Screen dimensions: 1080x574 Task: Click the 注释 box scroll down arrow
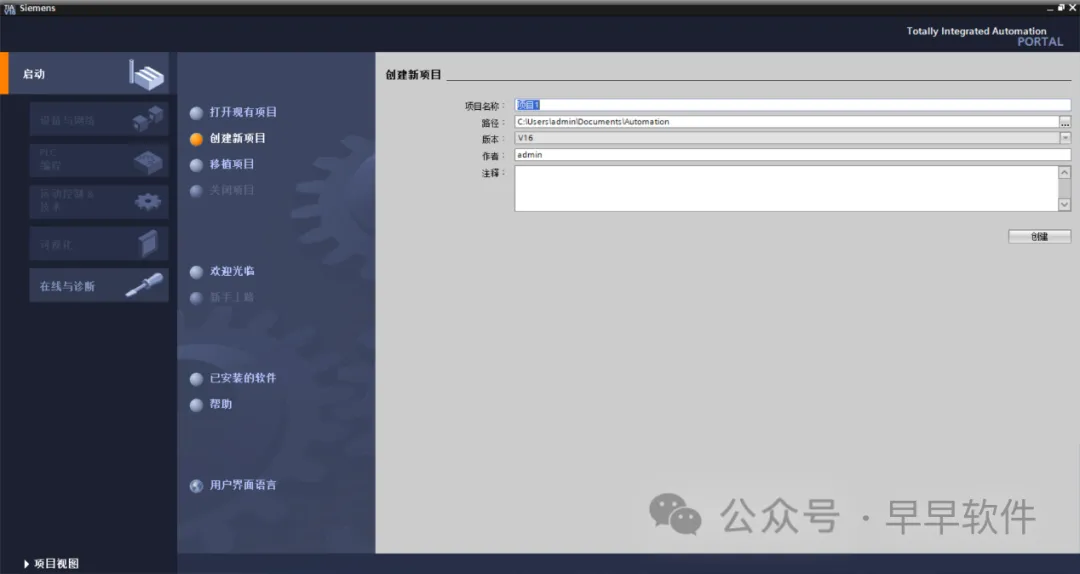1064,205
